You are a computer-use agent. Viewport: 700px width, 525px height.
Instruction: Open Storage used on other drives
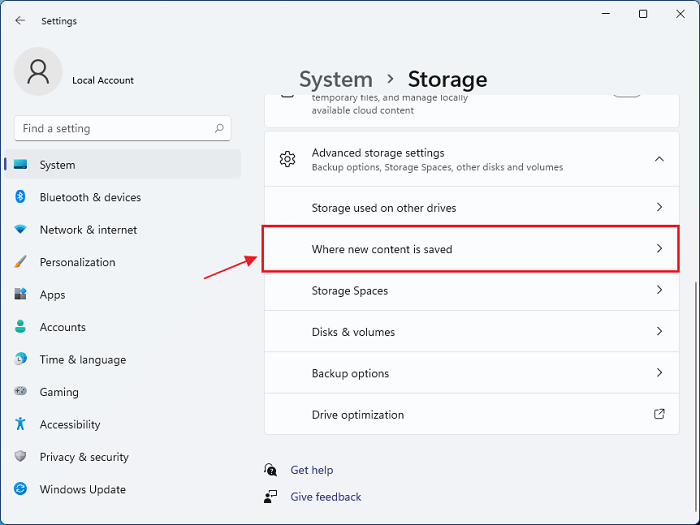(470, 208)
